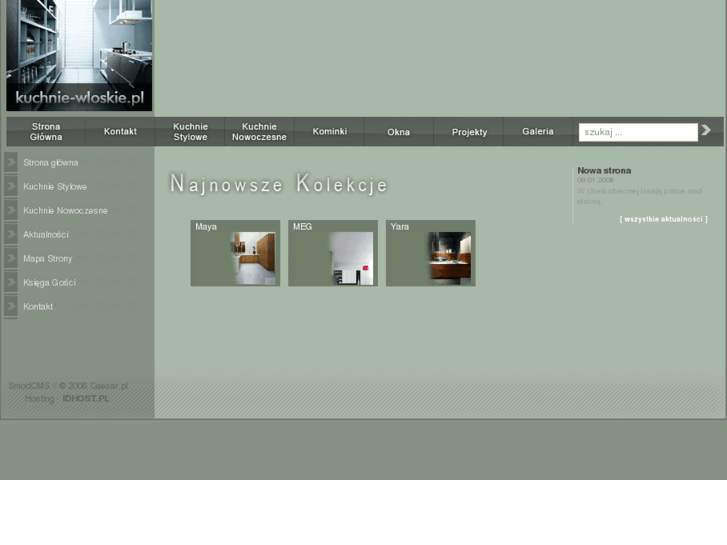Open sidebar link Kuchnie Stylowe
The image size is (727, 545).
[55, 187]
